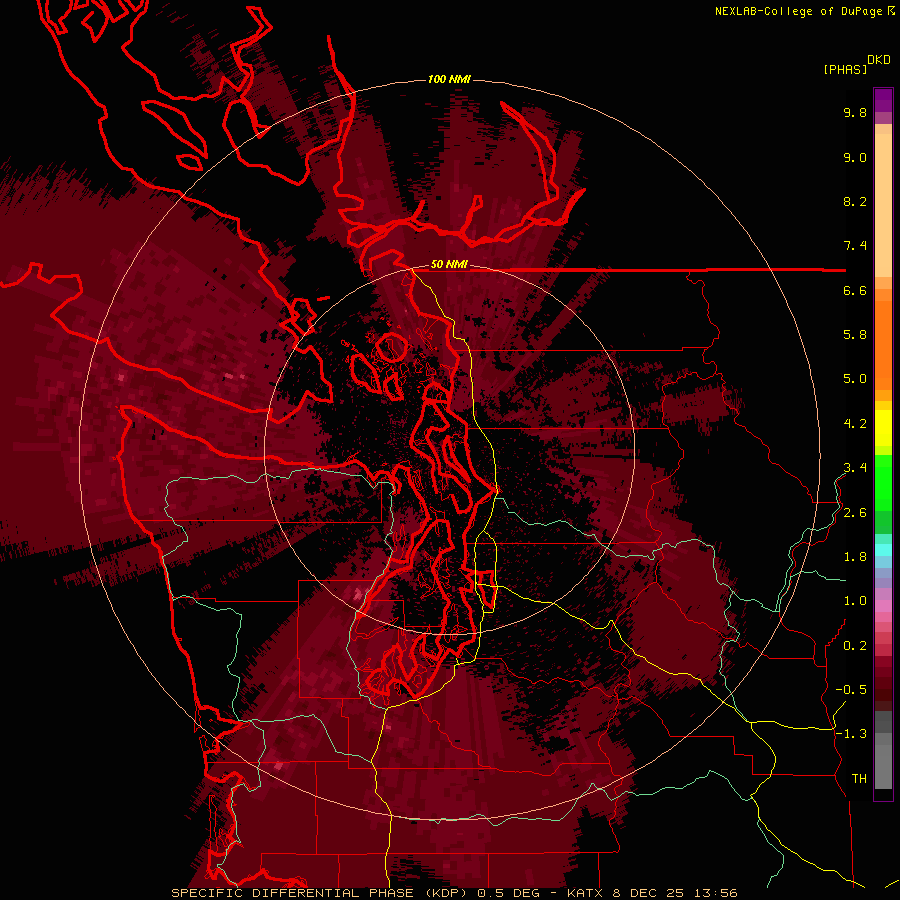Click the 13:56 timestamp text
900x900 pixels.
point(716,893)
